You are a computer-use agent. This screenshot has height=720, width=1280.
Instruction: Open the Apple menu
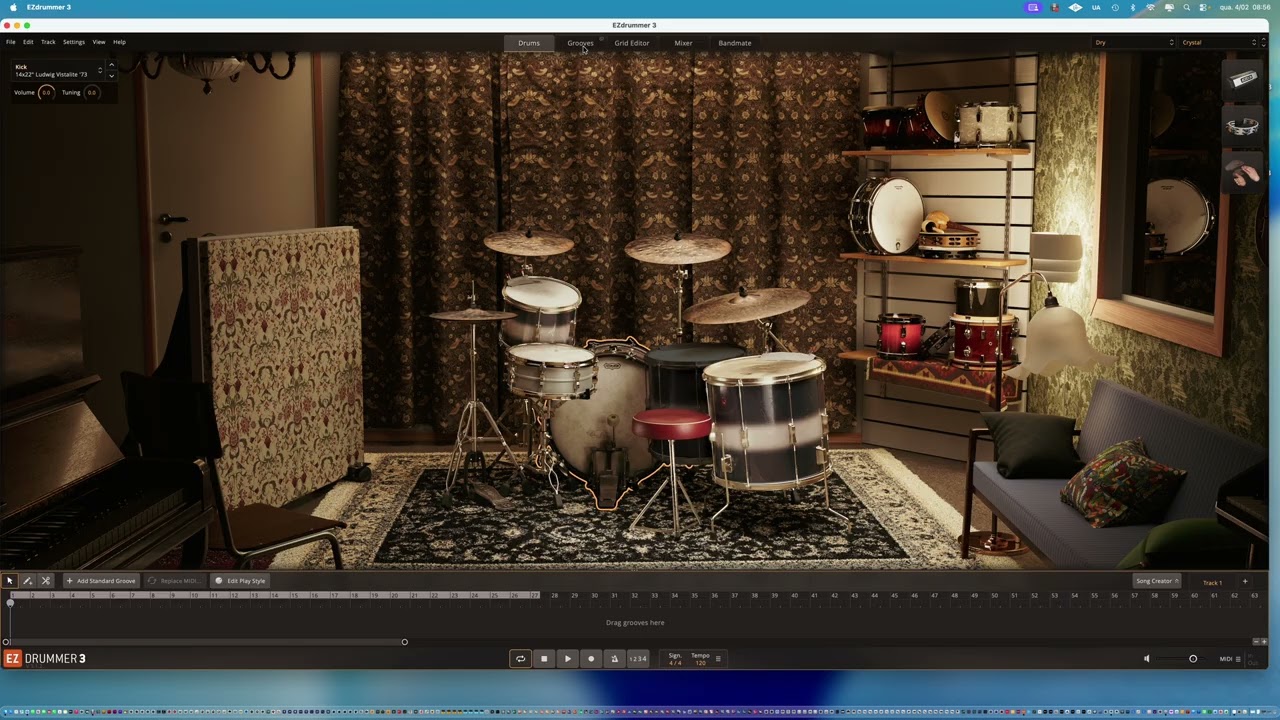pos(13,7)
